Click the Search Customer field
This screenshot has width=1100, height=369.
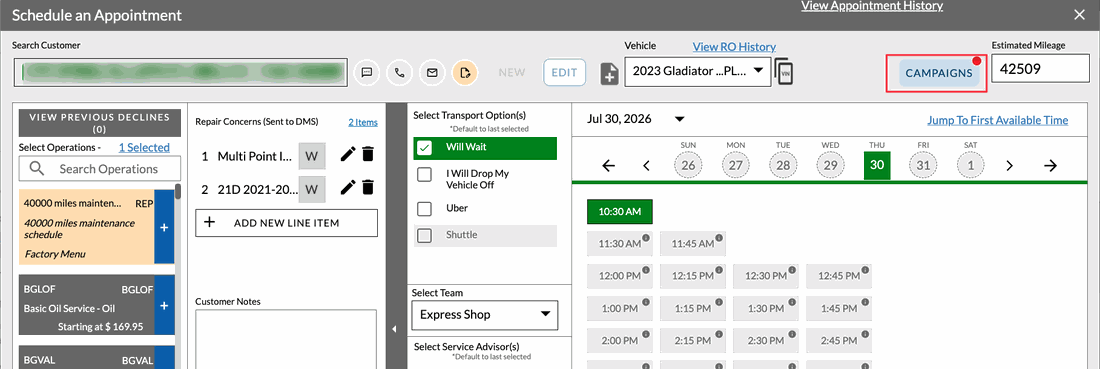click(181, 72)
